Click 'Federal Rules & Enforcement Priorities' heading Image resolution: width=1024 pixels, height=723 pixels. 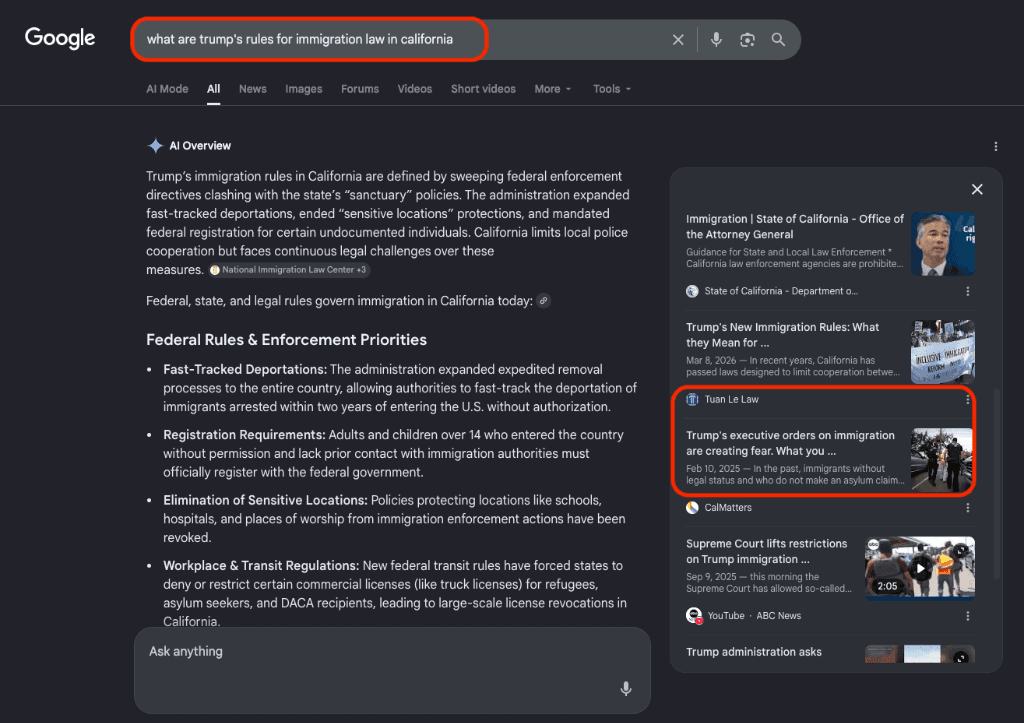point(287,340)
